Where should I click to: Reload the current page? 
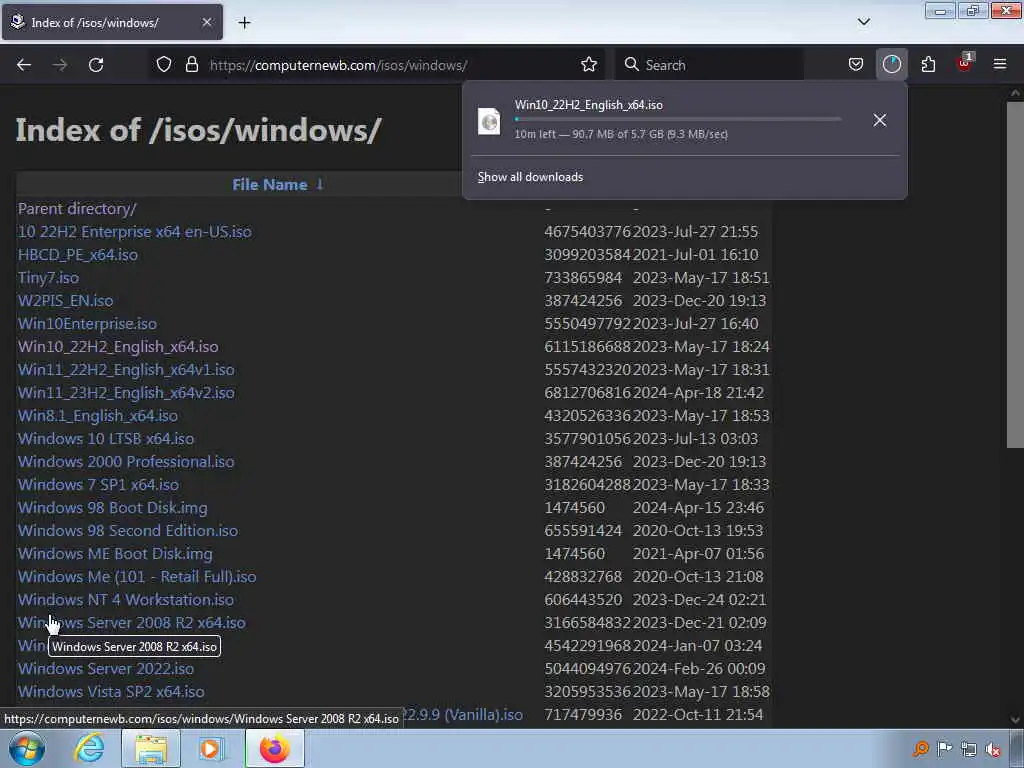(x=96, y=65)
